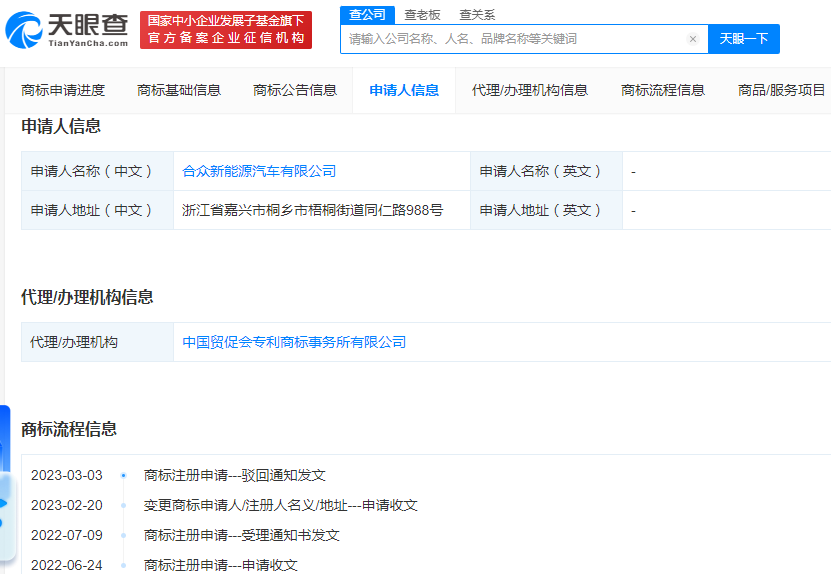The image size is (831, 574).
Task: Select the 商标公告信息 tab
Action: [295, 90]
